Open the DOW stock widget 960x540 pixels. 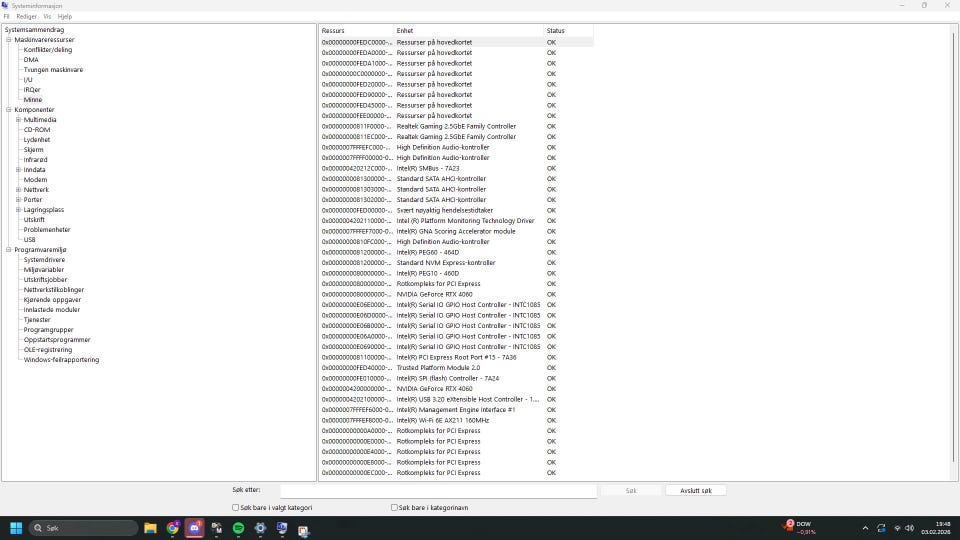click(800, 528)
